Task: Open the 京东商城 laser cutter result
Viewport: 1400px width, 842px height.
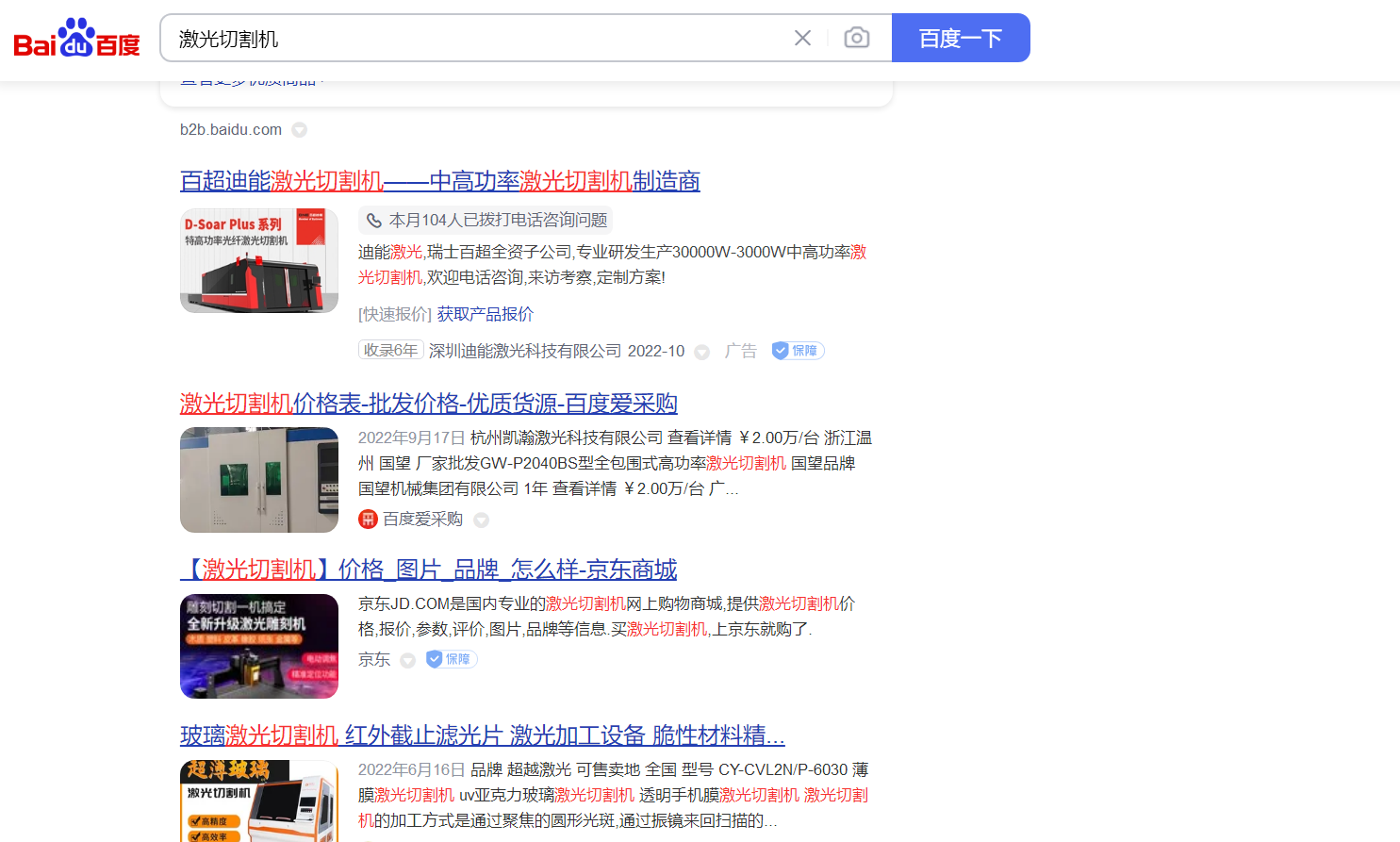Action: (x=428, y=570)
